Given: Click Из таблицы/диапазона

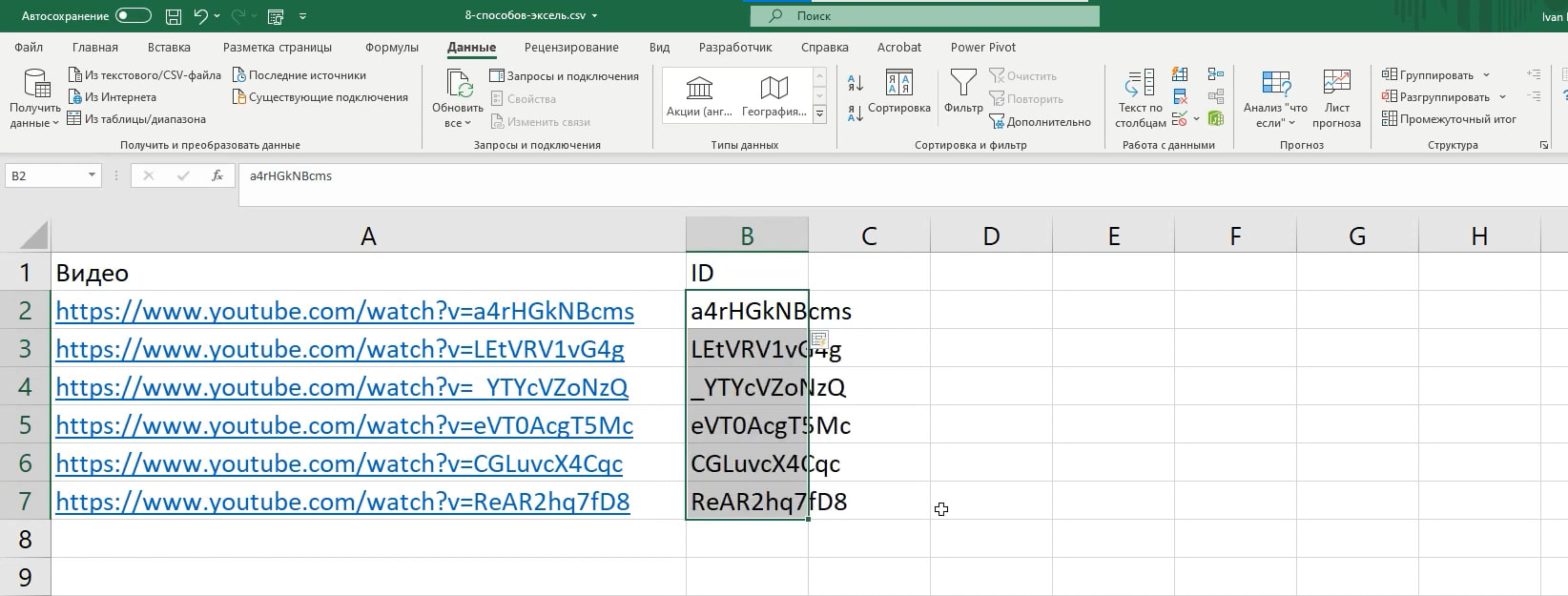Looking at the screenshot, I should click(136, 119).
